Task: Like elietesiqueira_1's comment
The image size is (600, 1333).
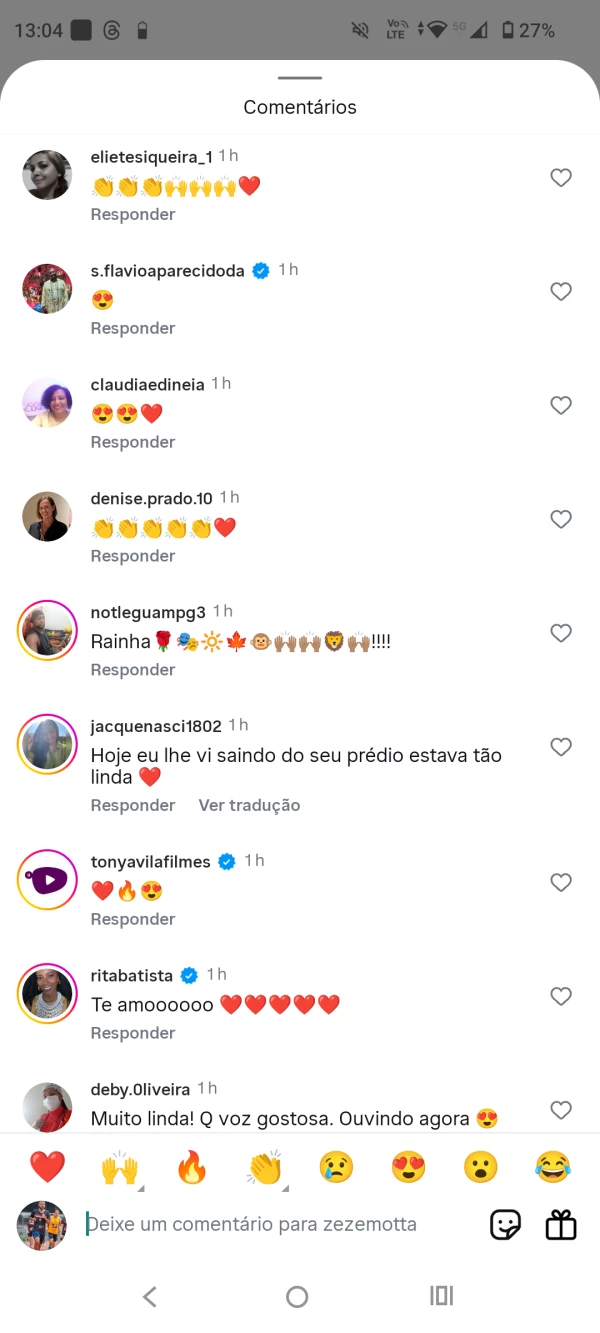Action: (x=561, y=178)
